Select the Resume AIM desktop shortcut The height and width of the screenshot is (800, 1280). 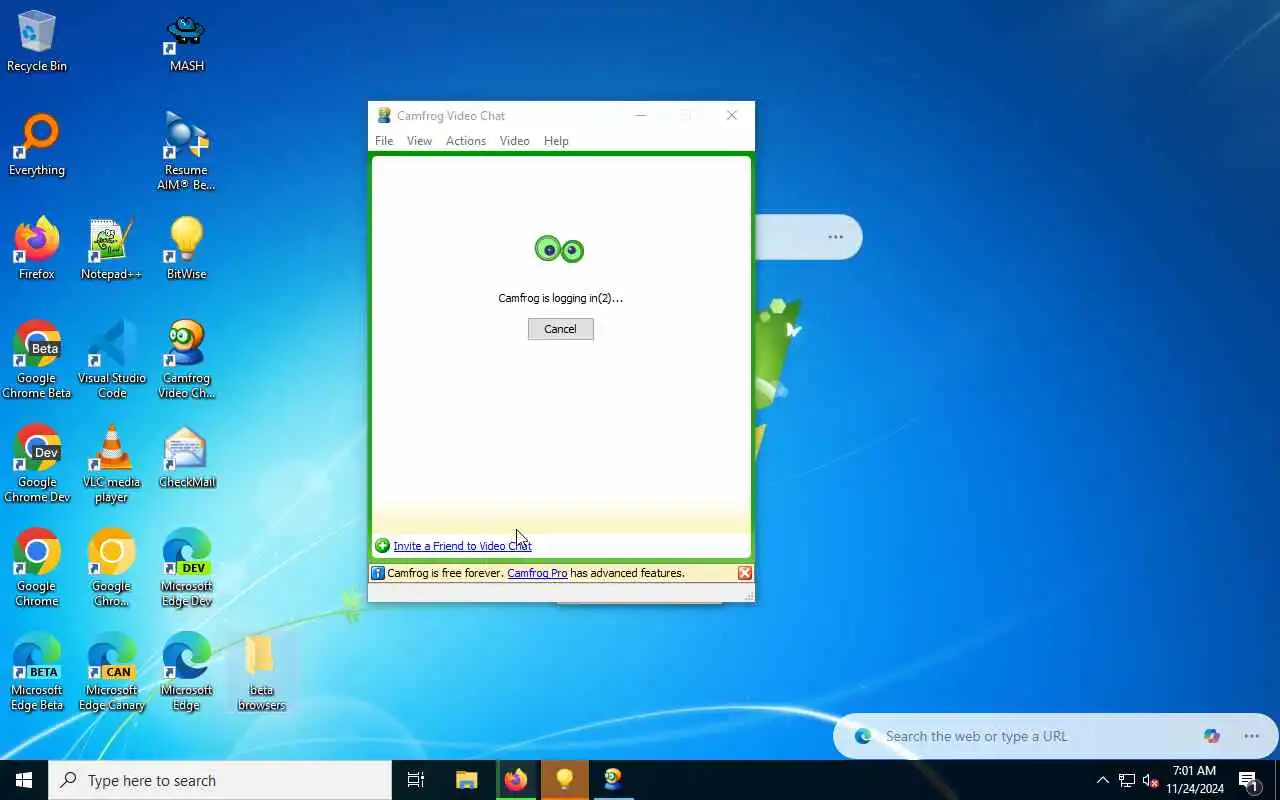pyautogui.click(x=186, y=151)
